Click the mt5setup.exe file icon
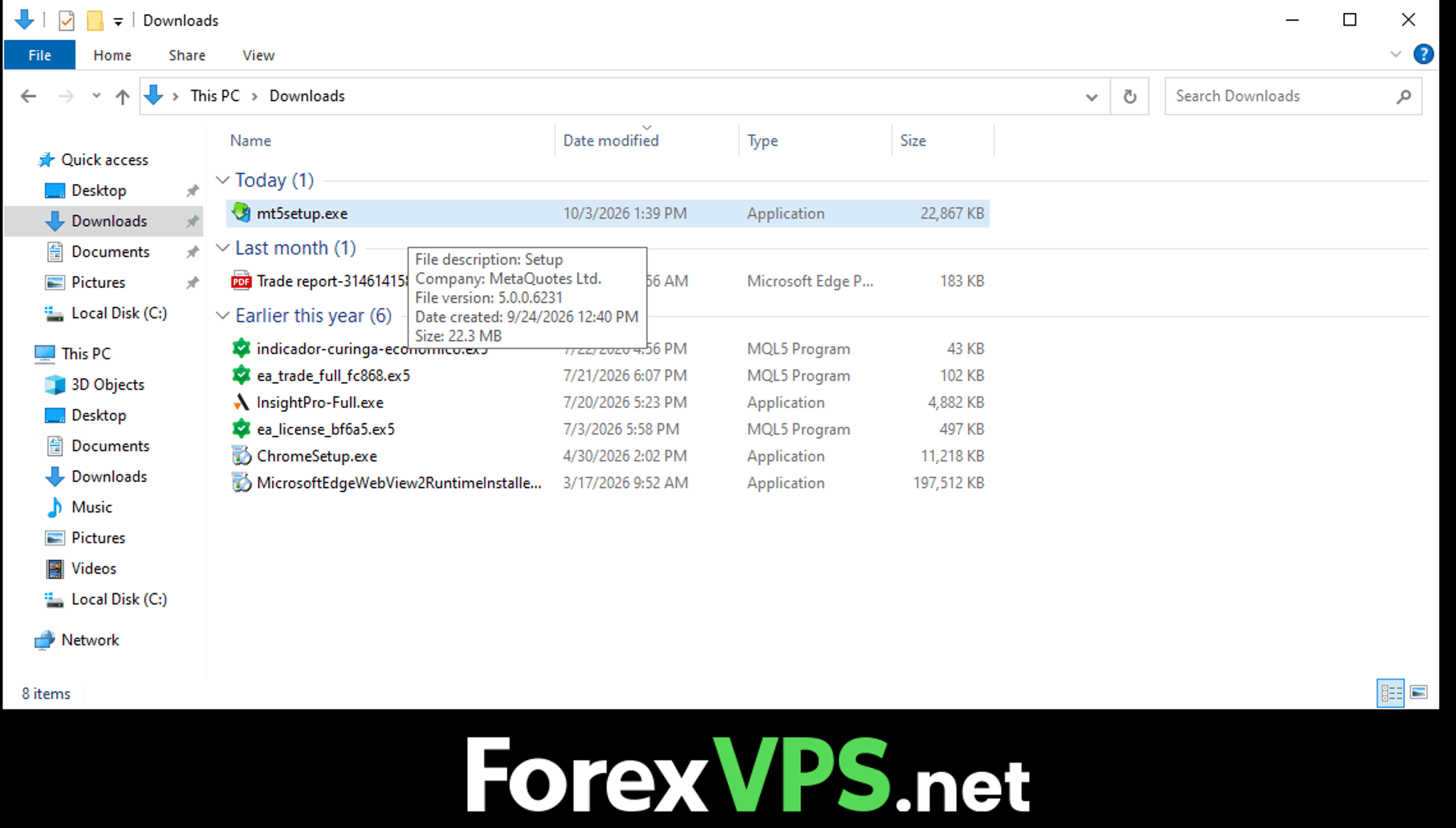 [x=241, y=213]
